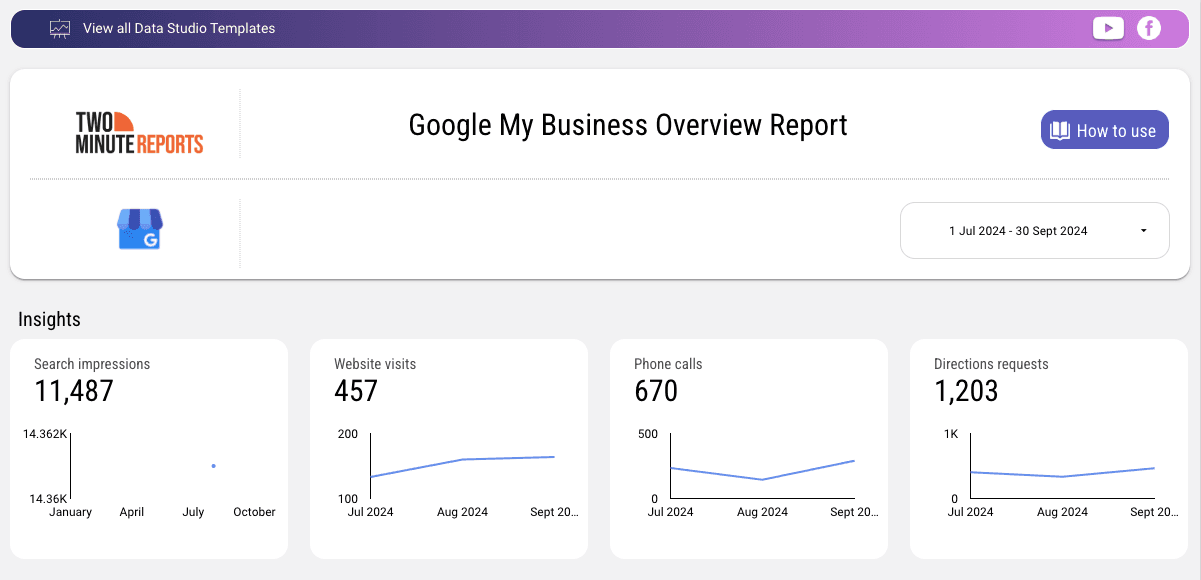The height and width of the screenshot is (580, 1201).
Task: Click the Google My Business storefront icon
Action: [x=140, y=228]
